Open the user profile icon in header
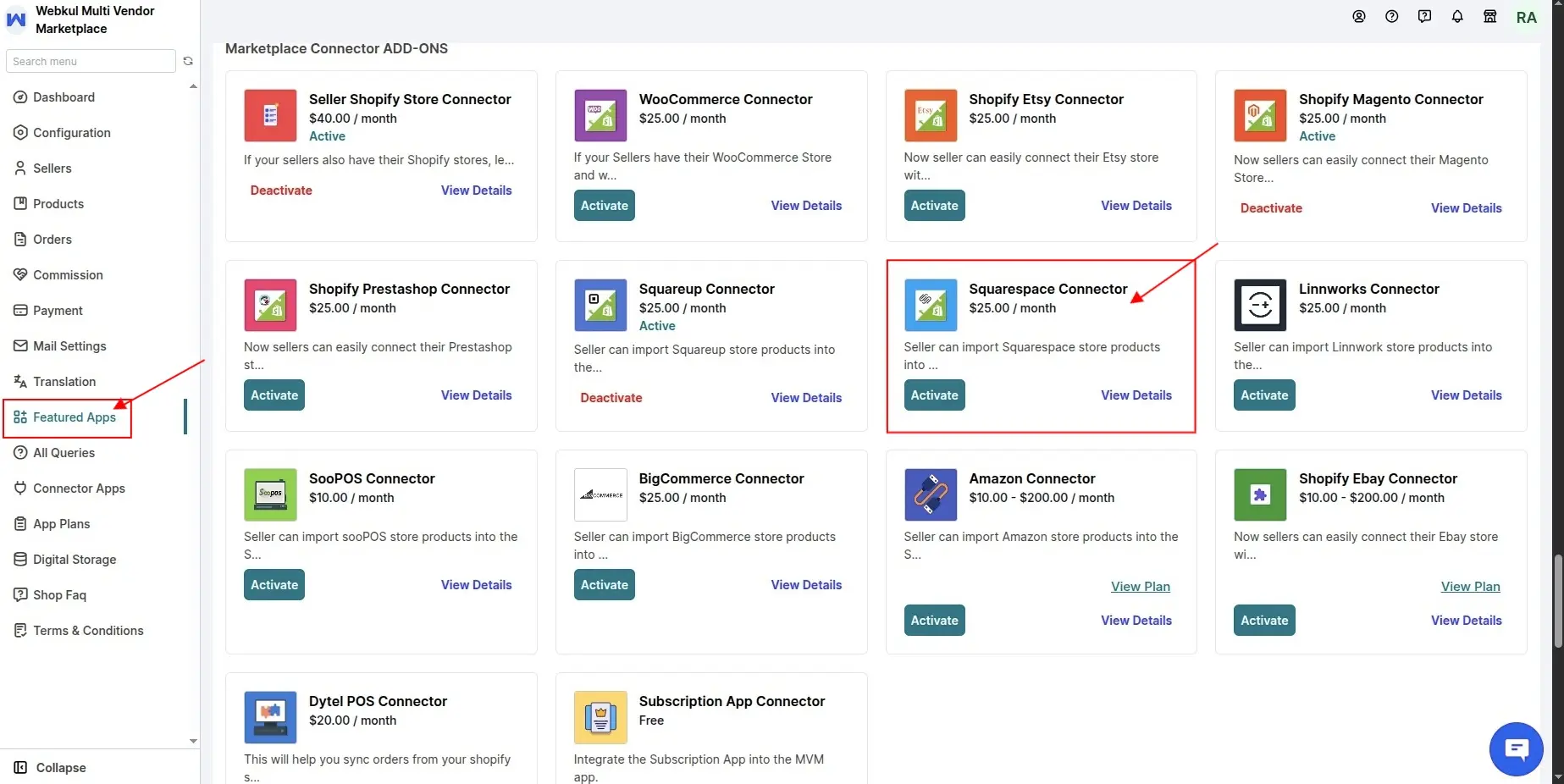 1359,17
